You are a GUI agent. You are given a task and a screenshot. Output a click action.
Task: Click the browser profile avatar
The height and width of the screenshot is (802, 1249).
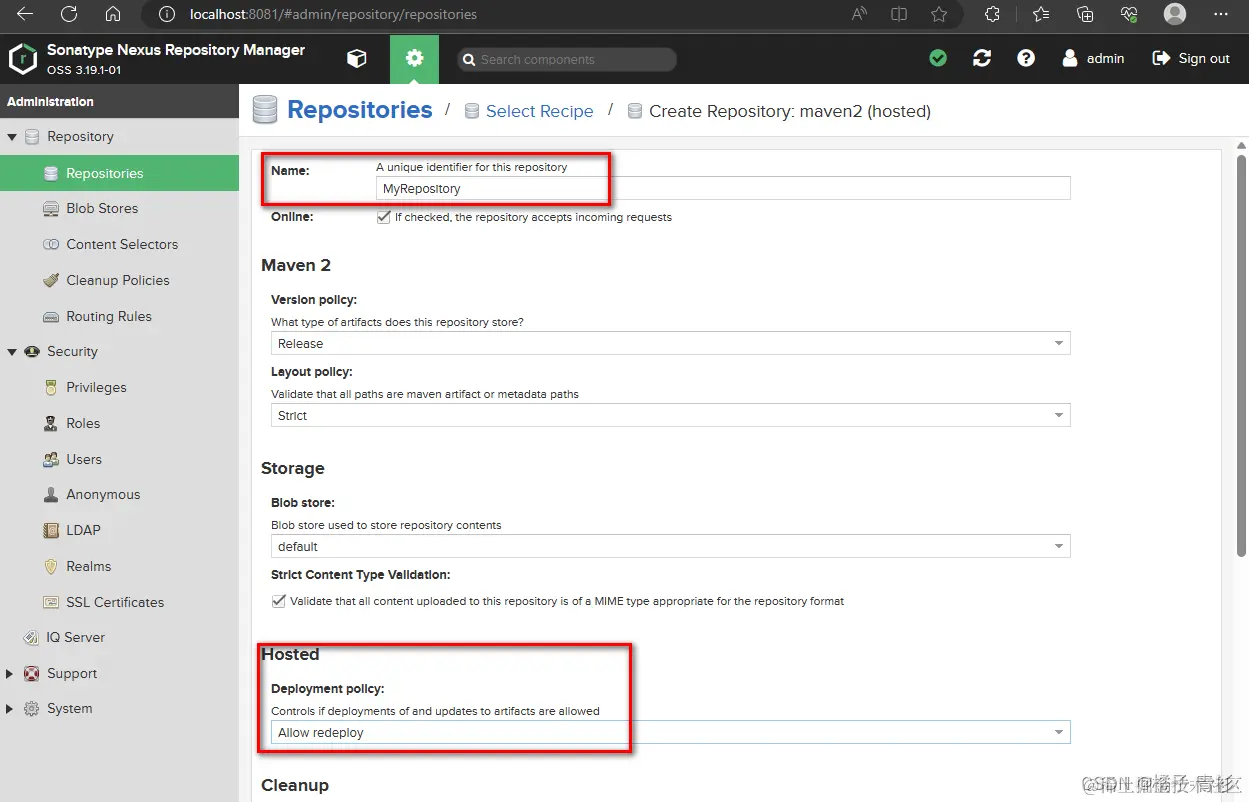1175,14
